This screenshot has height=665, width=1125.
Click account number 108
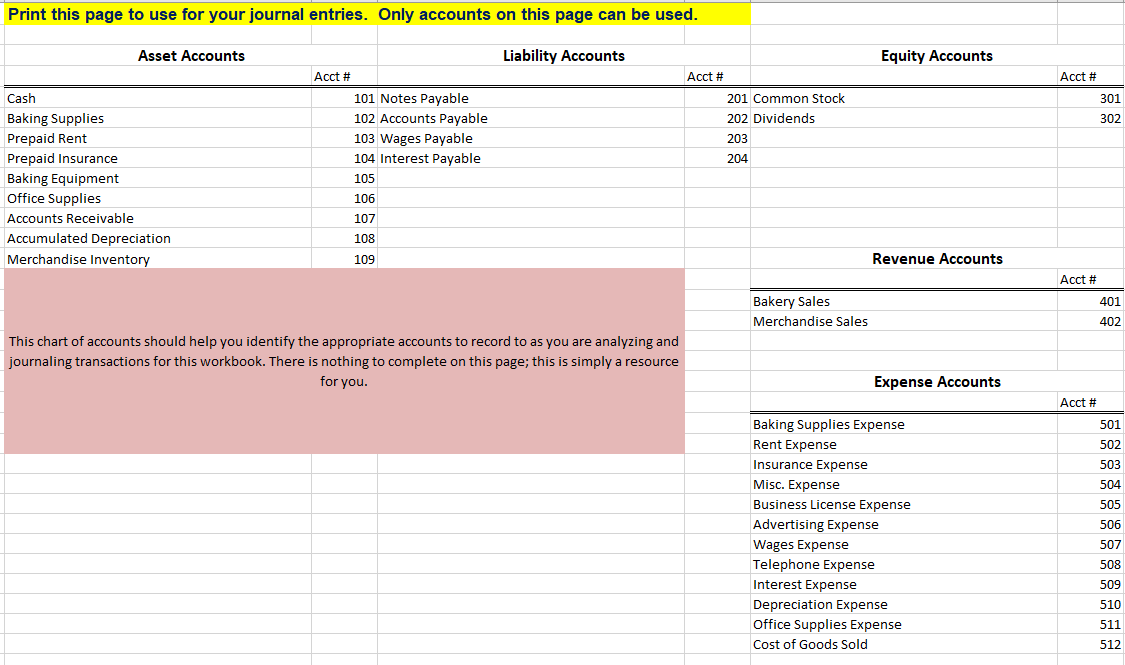point(344,239)
